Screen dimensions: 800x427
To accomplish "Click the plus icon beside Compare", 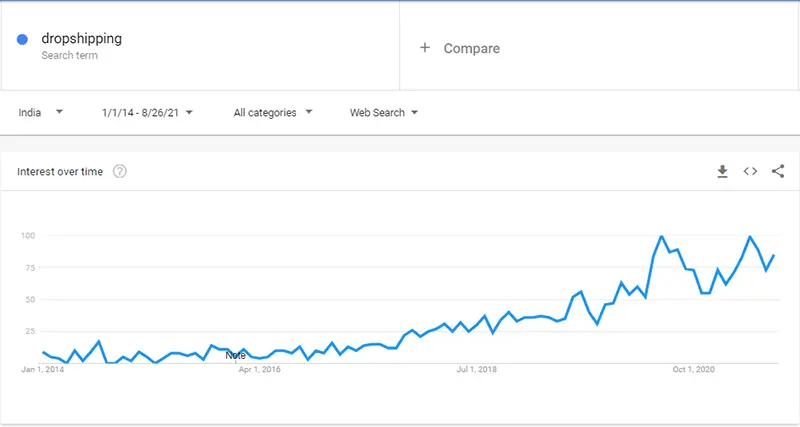I will pos(424,48).
